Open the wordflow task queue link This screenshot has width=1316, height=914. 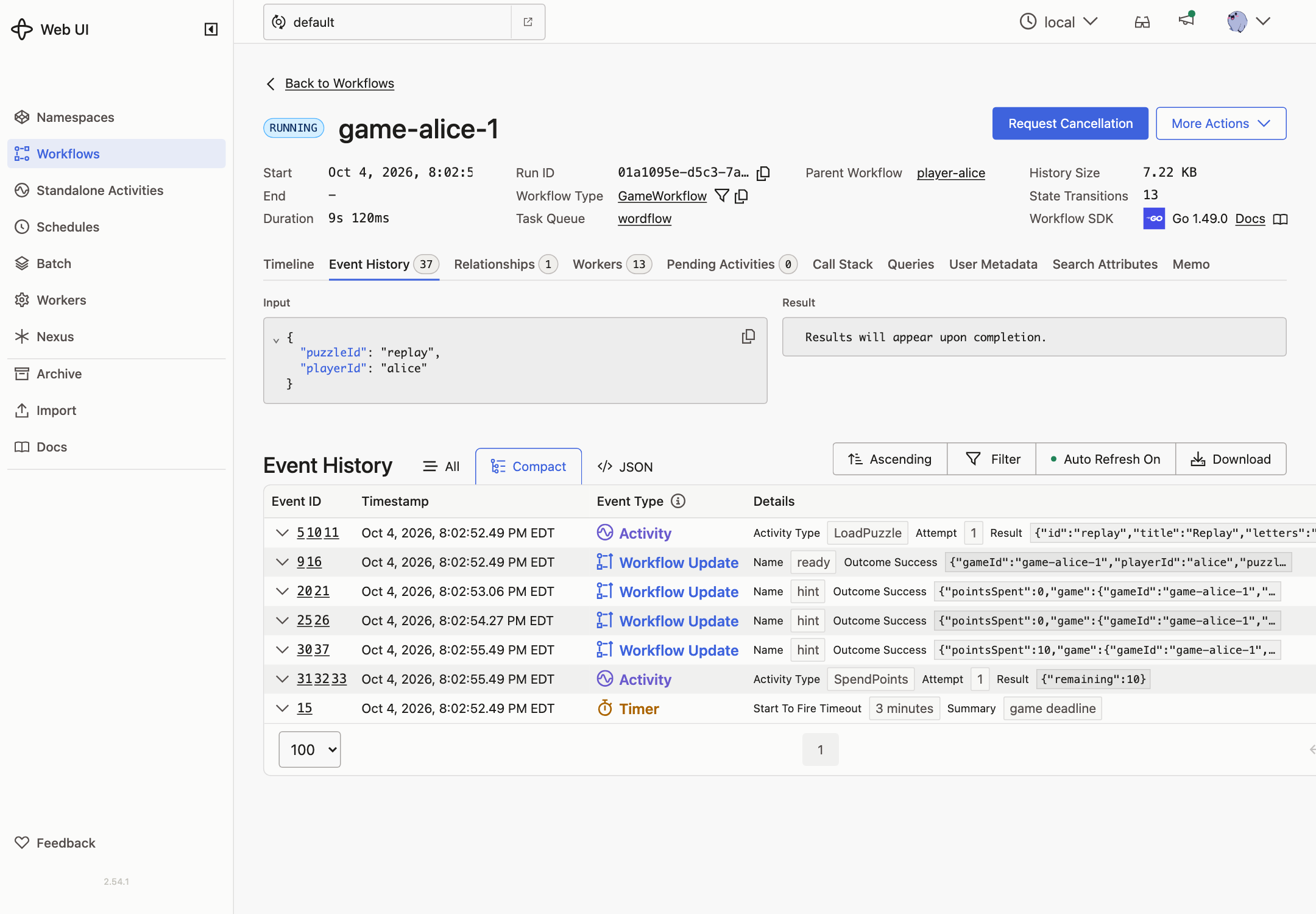(645, 219)
